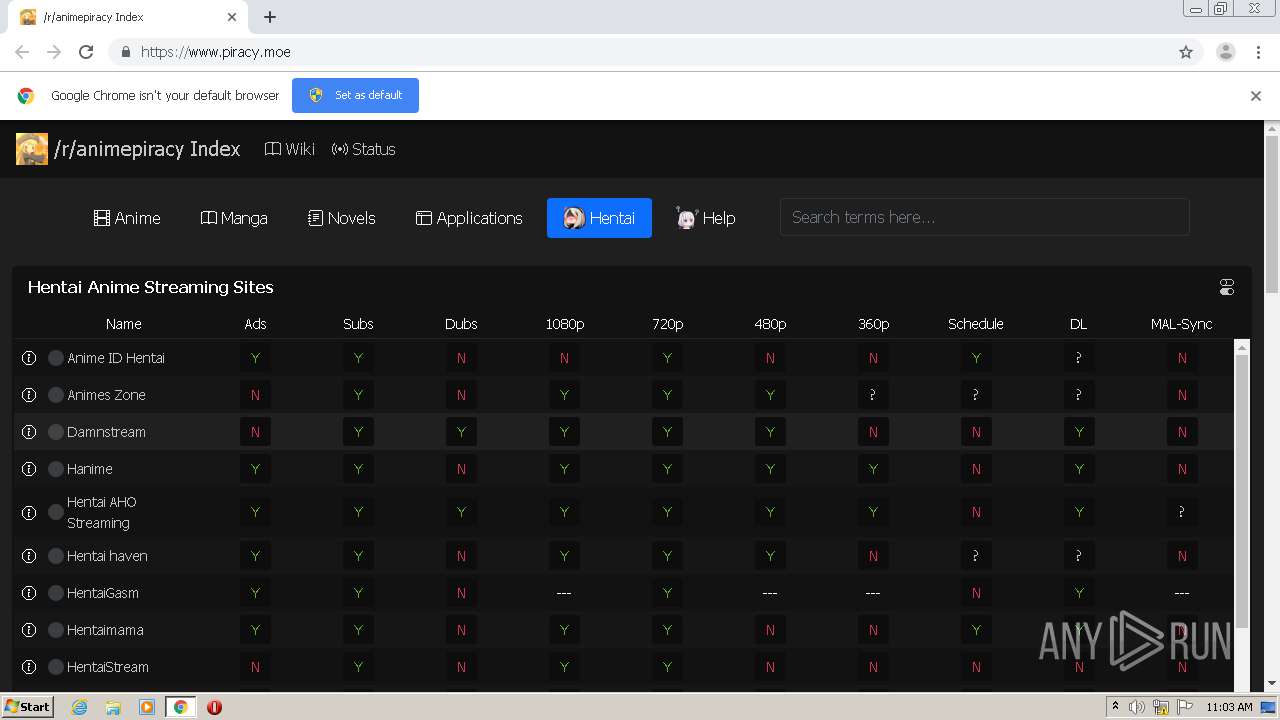
Task: Sort by the Subs column header
Action: pos(358,324)
